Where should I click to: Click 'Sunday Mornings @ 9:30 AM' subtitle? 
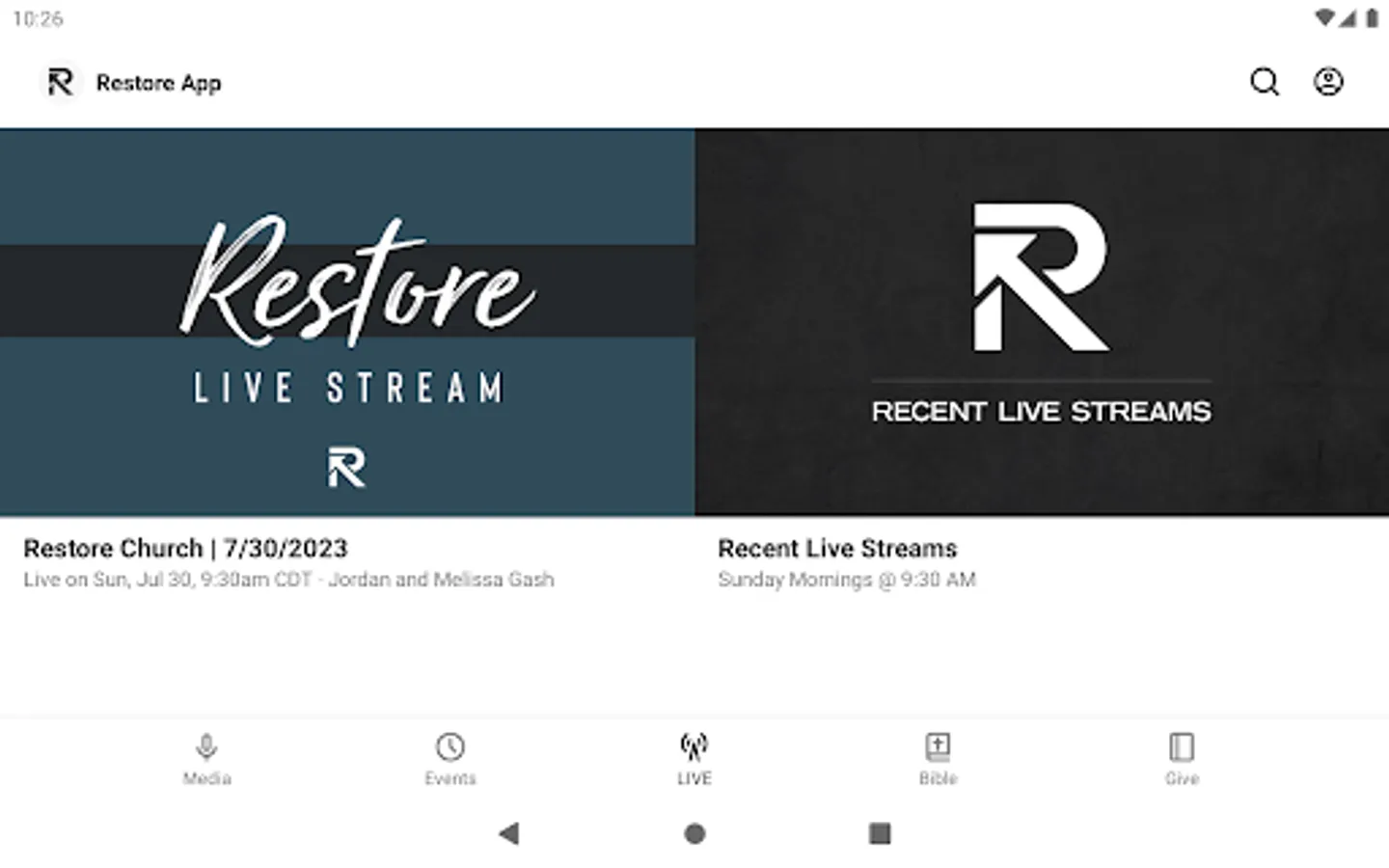[847, 580]
